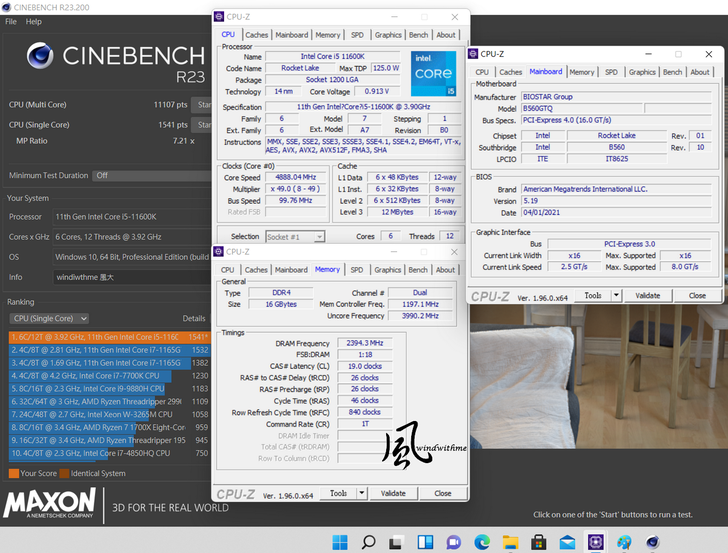Viewport: 728px width, 553px height.
Task: Switch to the SPD tab in memory CPU-Z window
Action: point(357,270)
